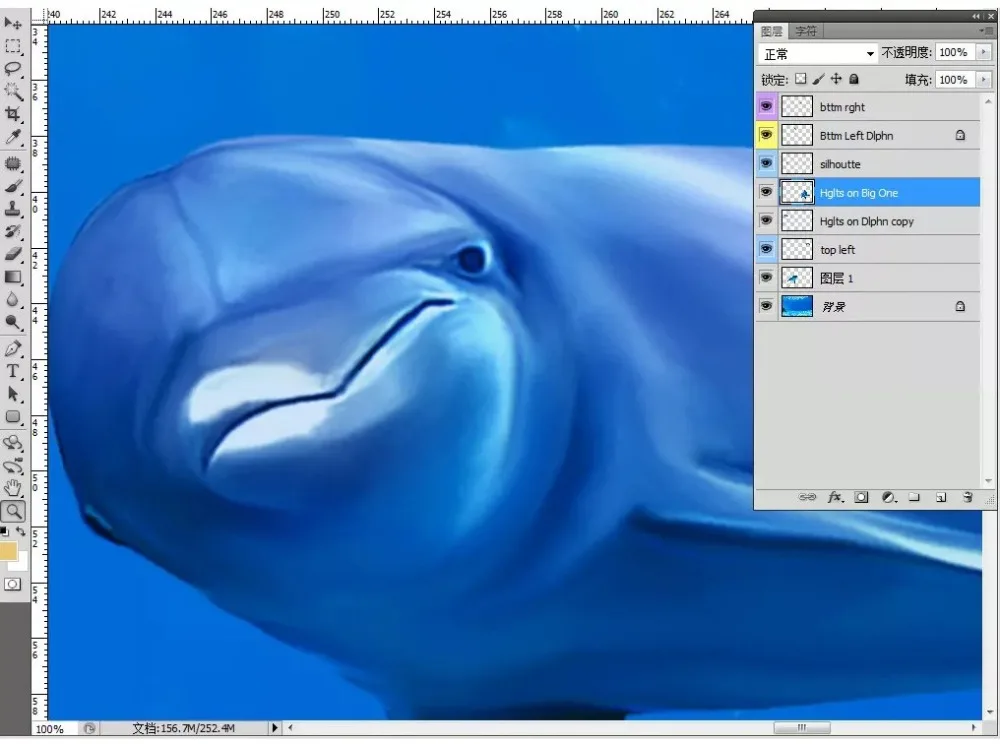Screen dimensions: 1000x744
Task: Switch to the 字符 tab
Action: pos(805,31)
